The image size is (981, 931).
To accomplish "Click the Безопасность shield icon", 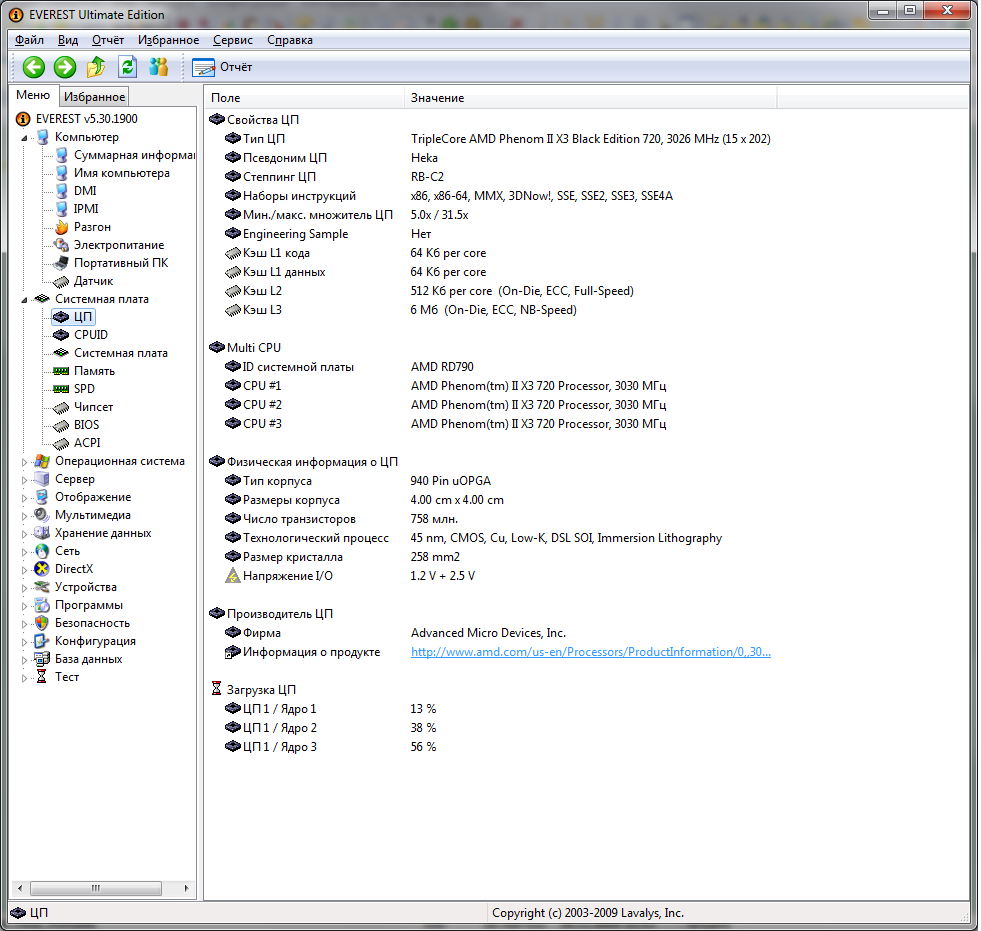I will [x=42, y=623].
